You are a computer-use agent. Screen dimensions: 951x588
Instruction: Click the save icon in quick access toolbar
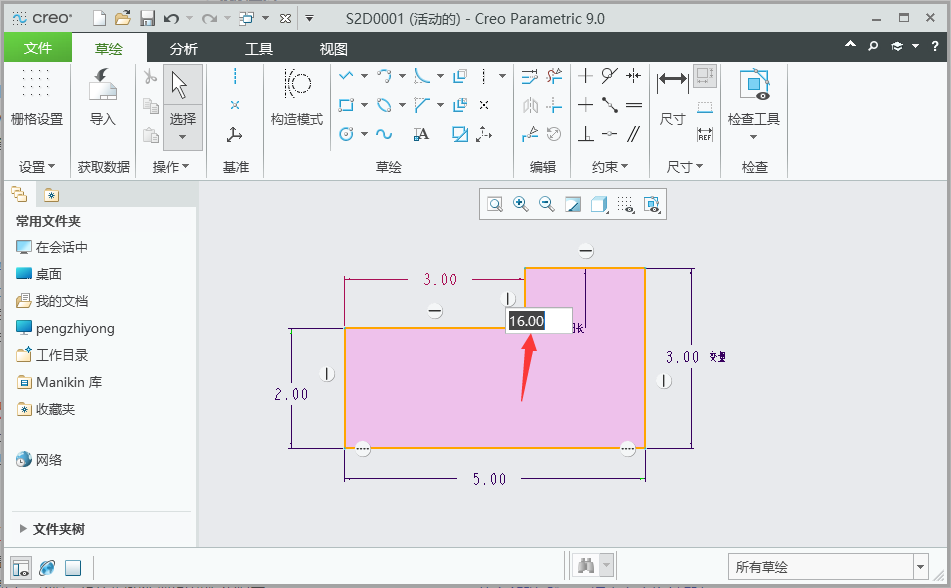(x=147, y=19)
